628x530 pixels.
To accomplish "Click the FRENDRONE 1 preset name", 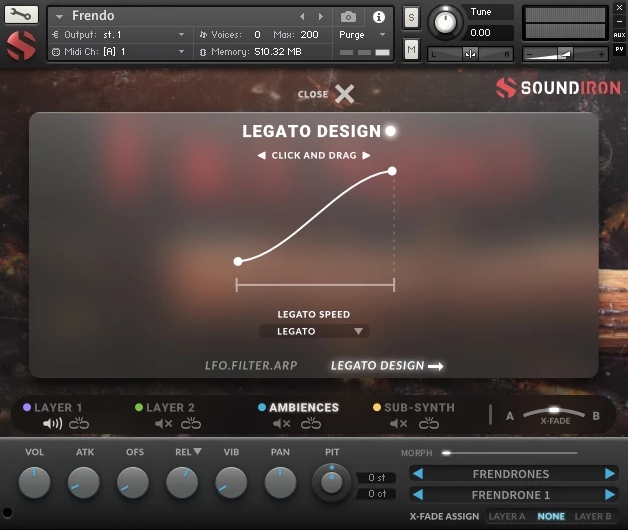I will (x=511, y=495).
